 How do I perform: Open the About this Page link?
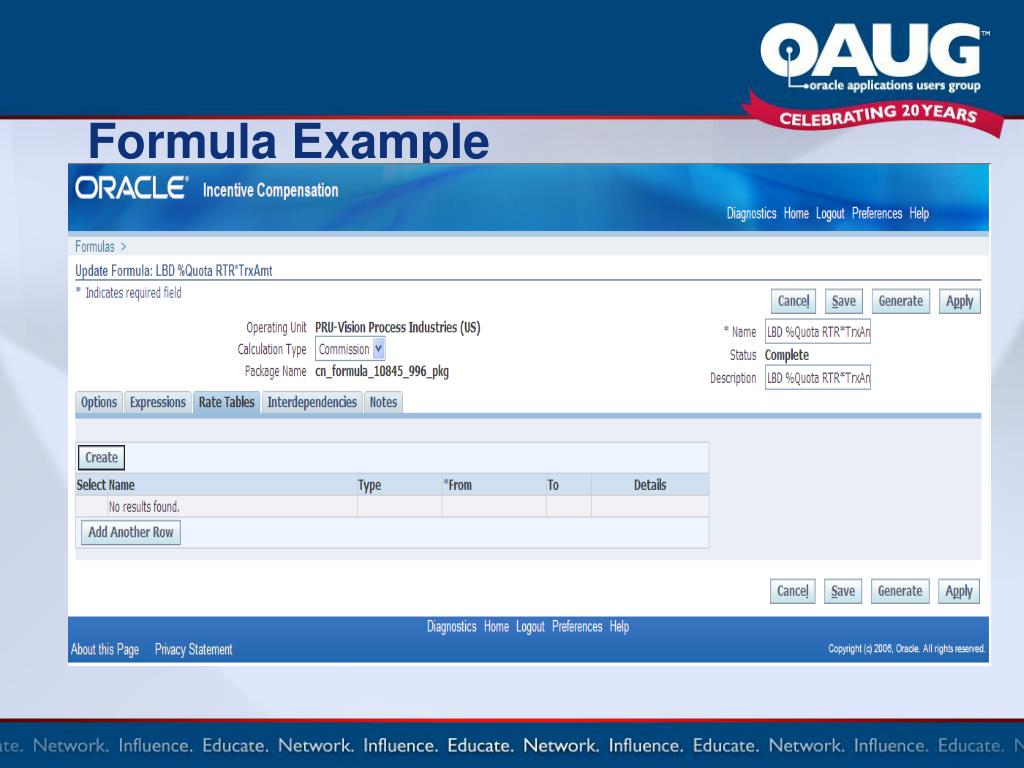point(105,649)
